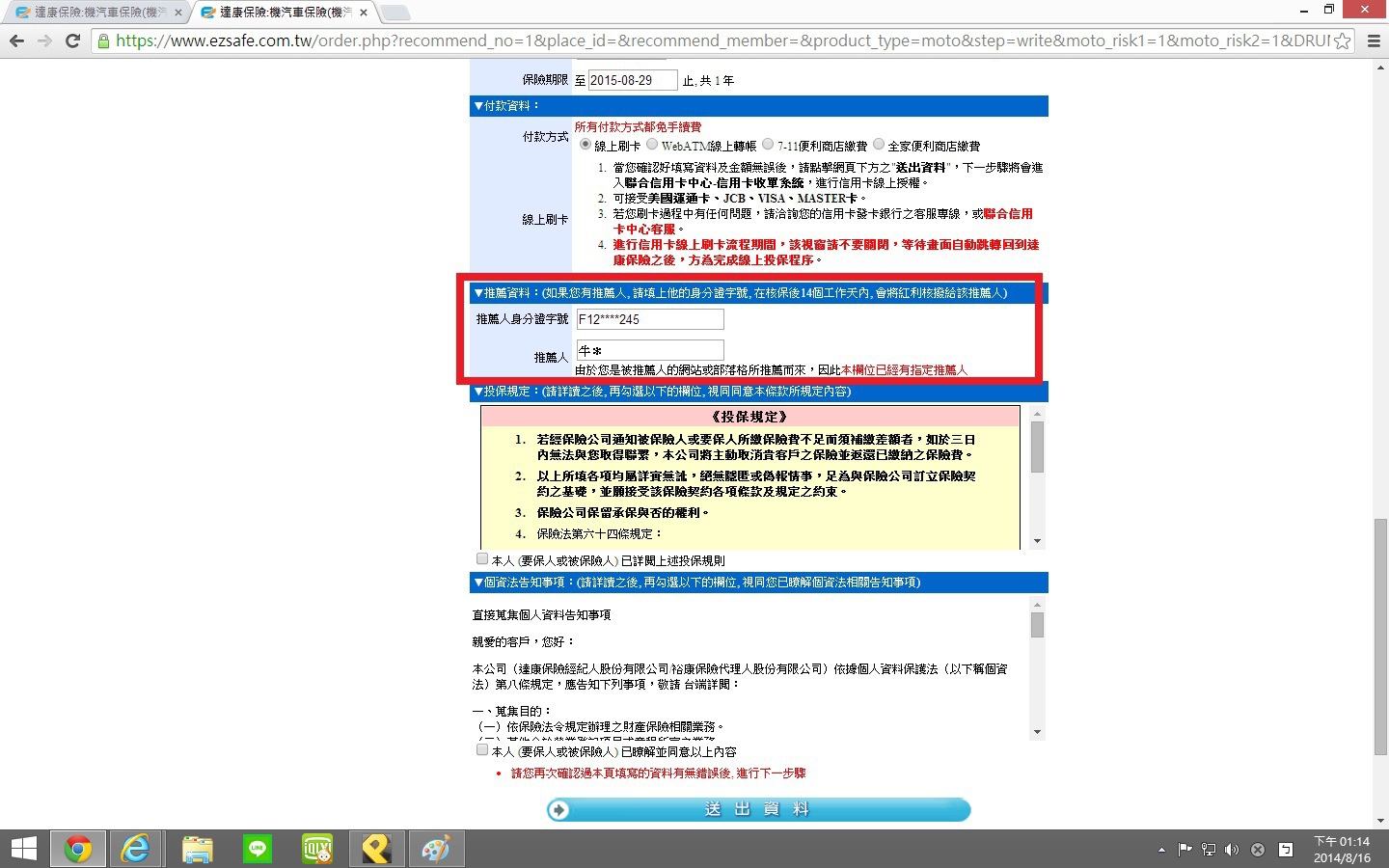Click the red 所有付款方式都免手續費 notice
Viewport: 1389px width, 868px height.
click(639, 126)
